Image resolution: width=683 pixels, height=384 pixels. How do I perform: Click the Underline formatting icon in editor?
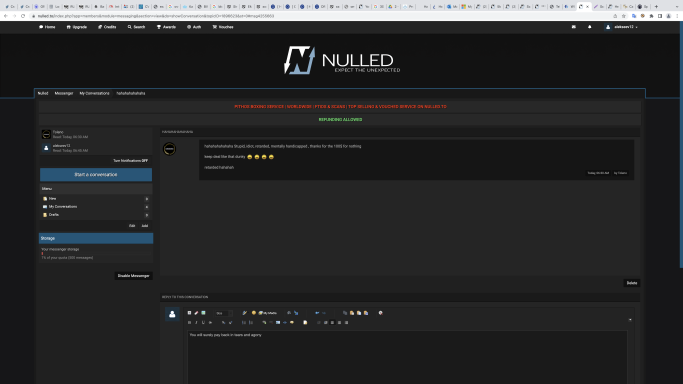[203, 323]
